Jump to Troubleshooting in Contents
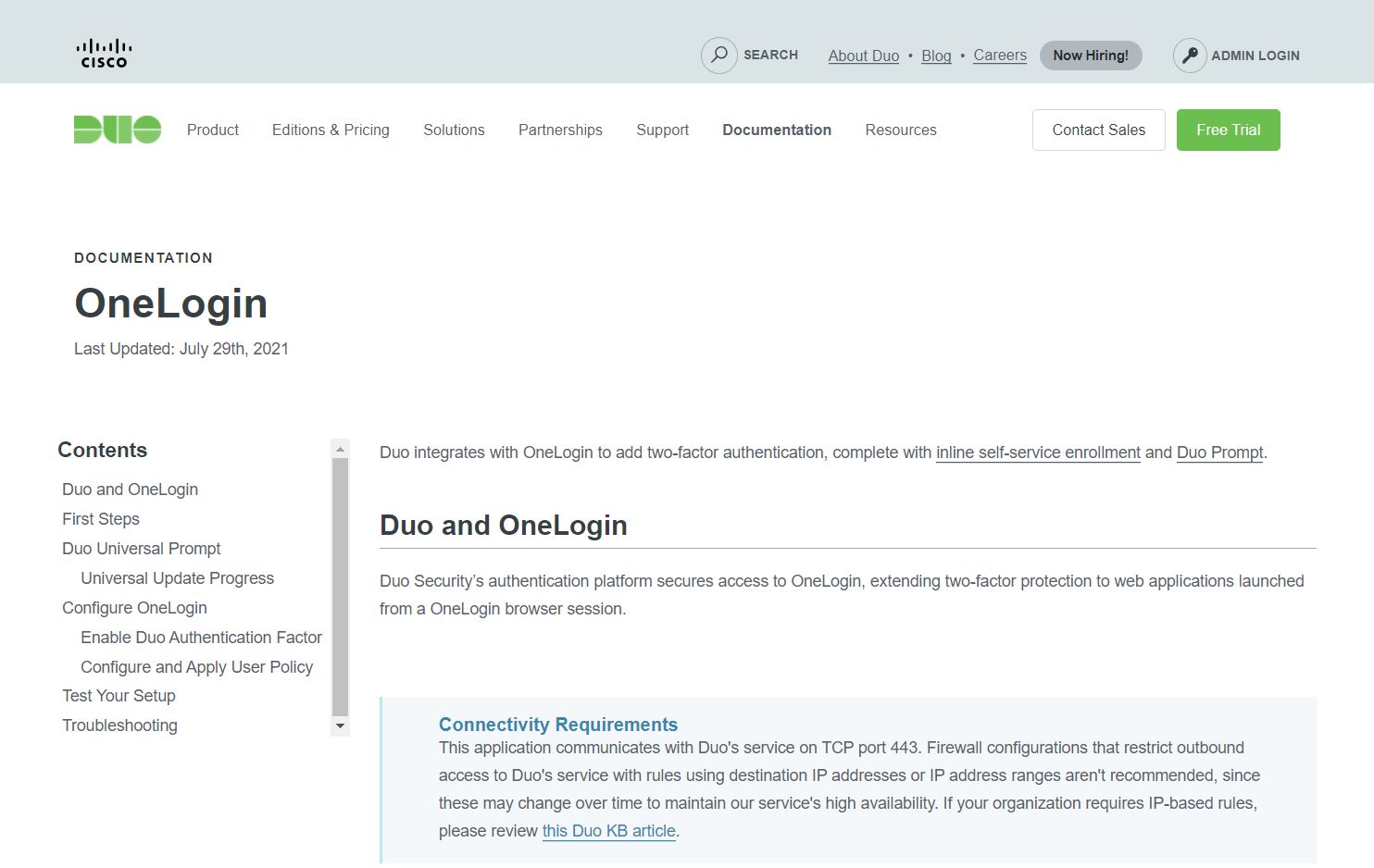1374x868 pixels. tap(119, 725)
